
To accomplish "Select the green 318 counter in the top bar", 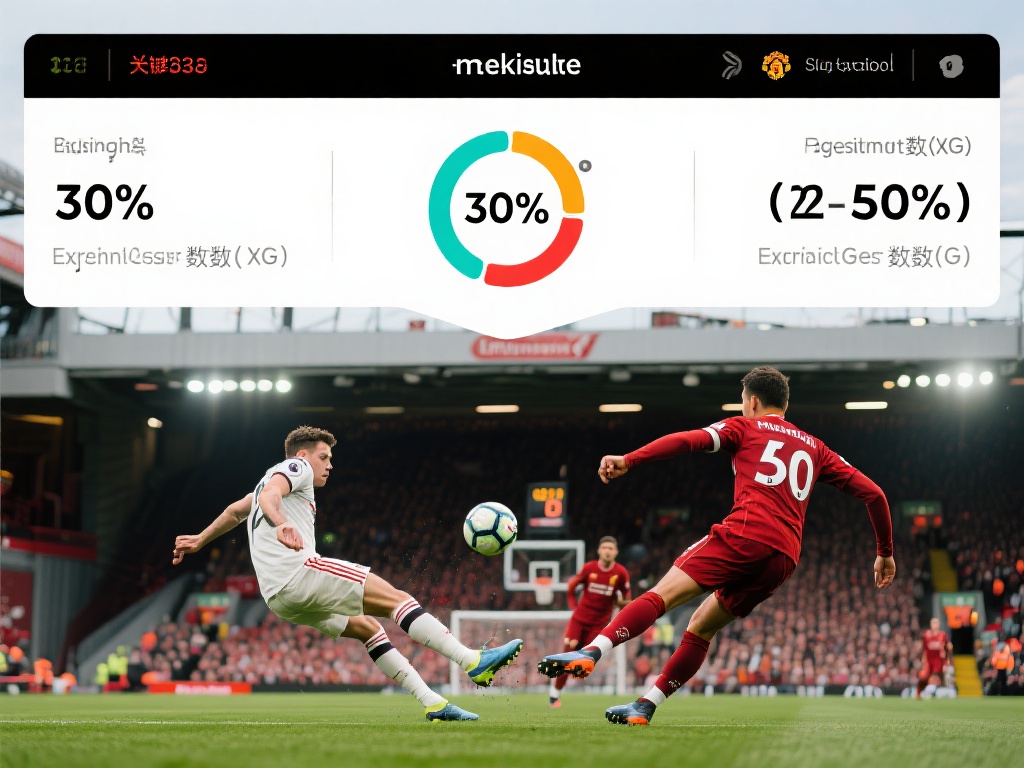I will tap(69, 65).
